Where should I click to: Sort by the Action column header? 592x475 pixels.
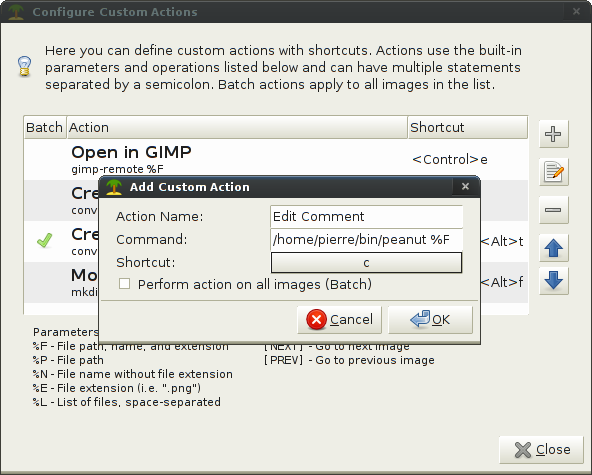pos(237,128)
